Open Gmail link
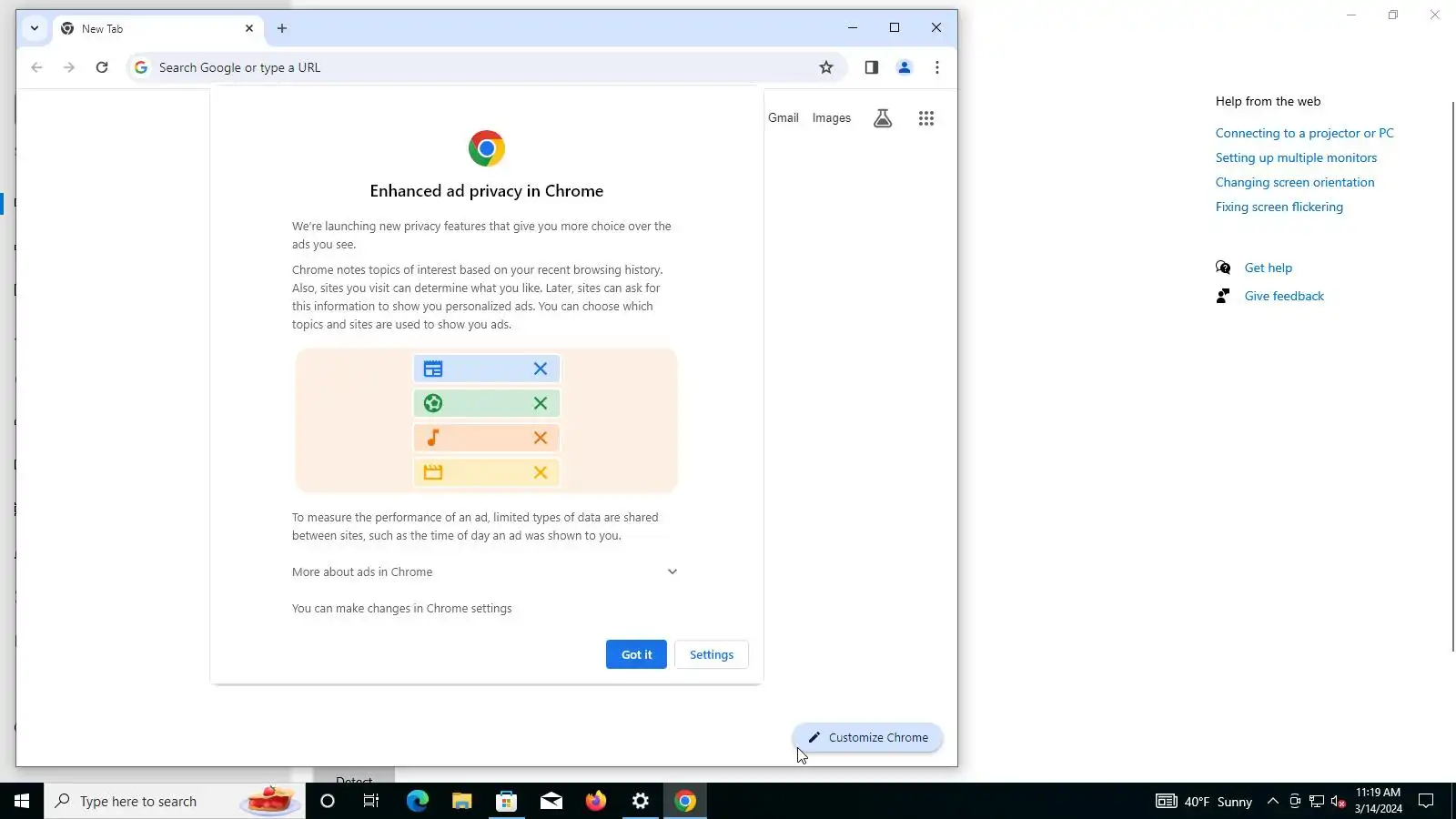The height and width of the screenshot is (819, 1456). point(784,117)
